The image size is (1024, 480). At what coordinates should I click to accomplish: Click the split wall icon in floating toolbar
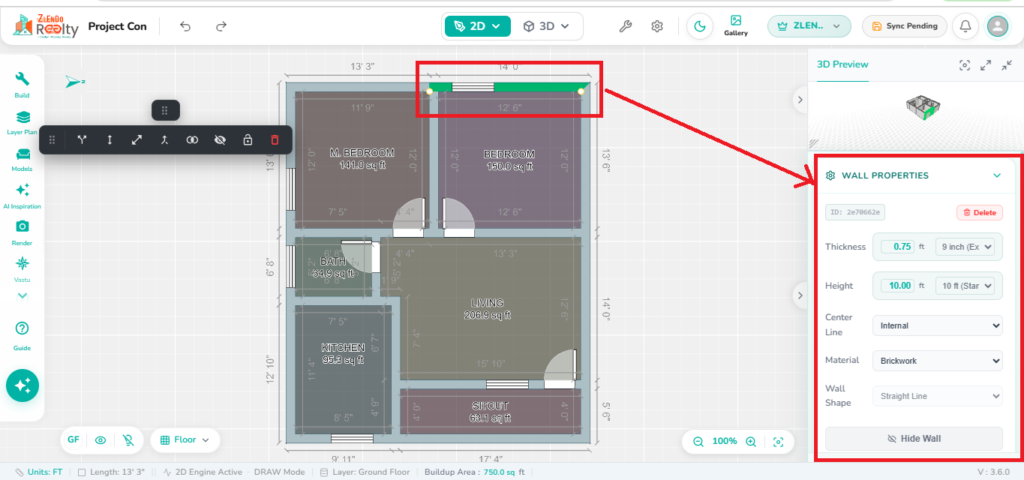pos(82,140)
